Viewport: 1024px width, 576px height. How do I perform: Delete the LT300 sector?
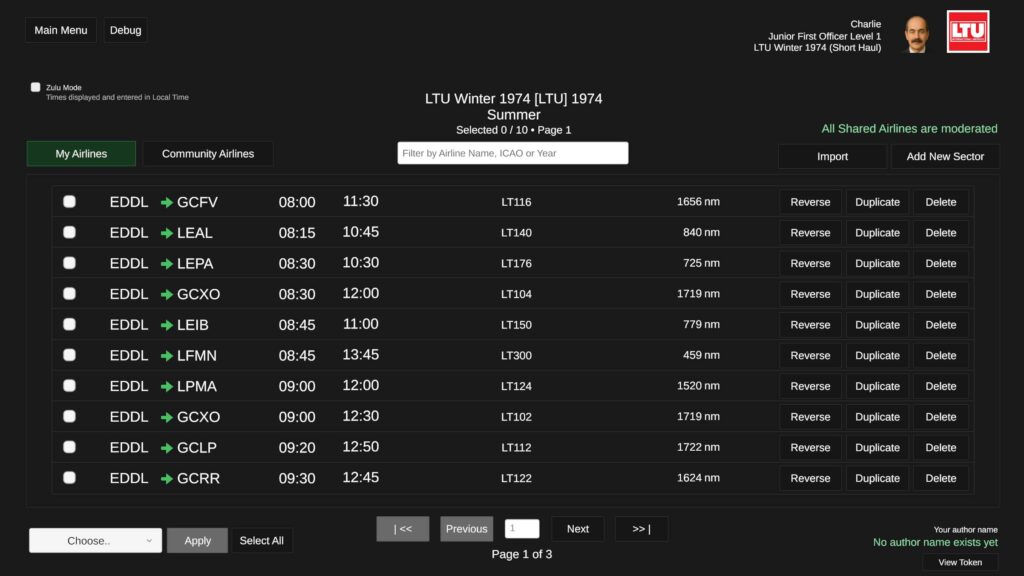pyautogui.click(x=940, y=355)
